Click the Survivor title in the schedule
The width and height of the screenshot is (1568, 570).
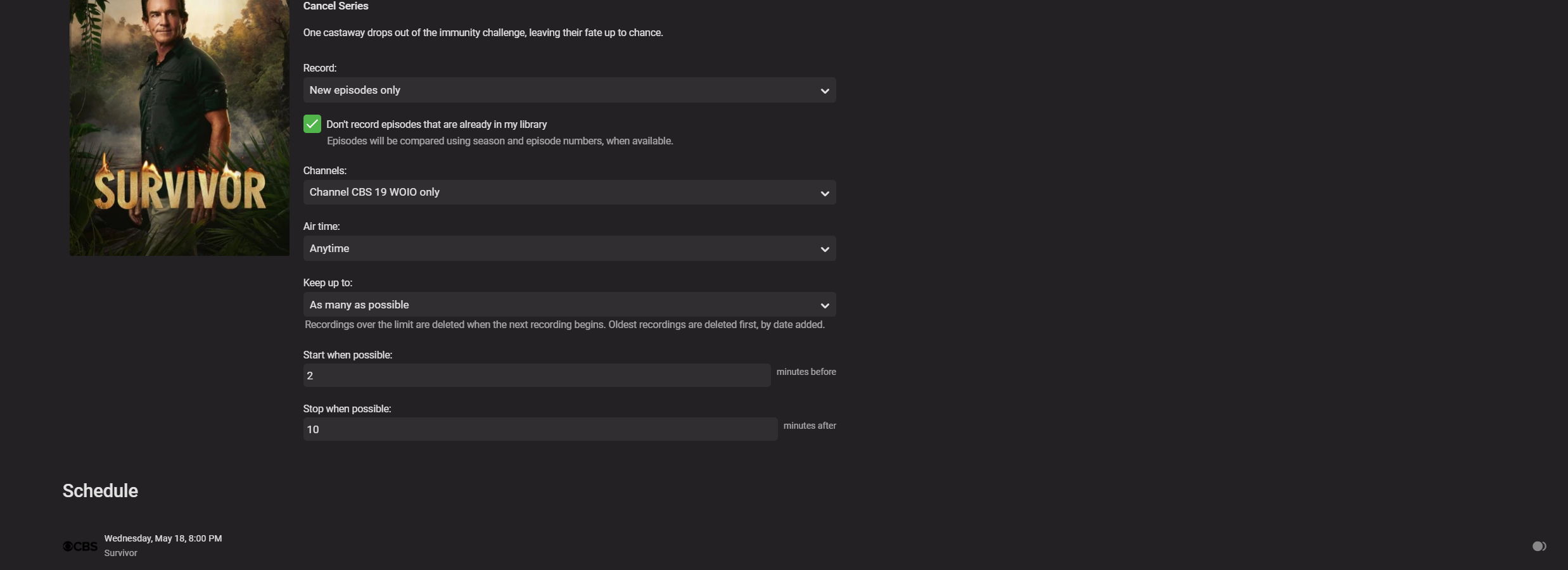121,553
